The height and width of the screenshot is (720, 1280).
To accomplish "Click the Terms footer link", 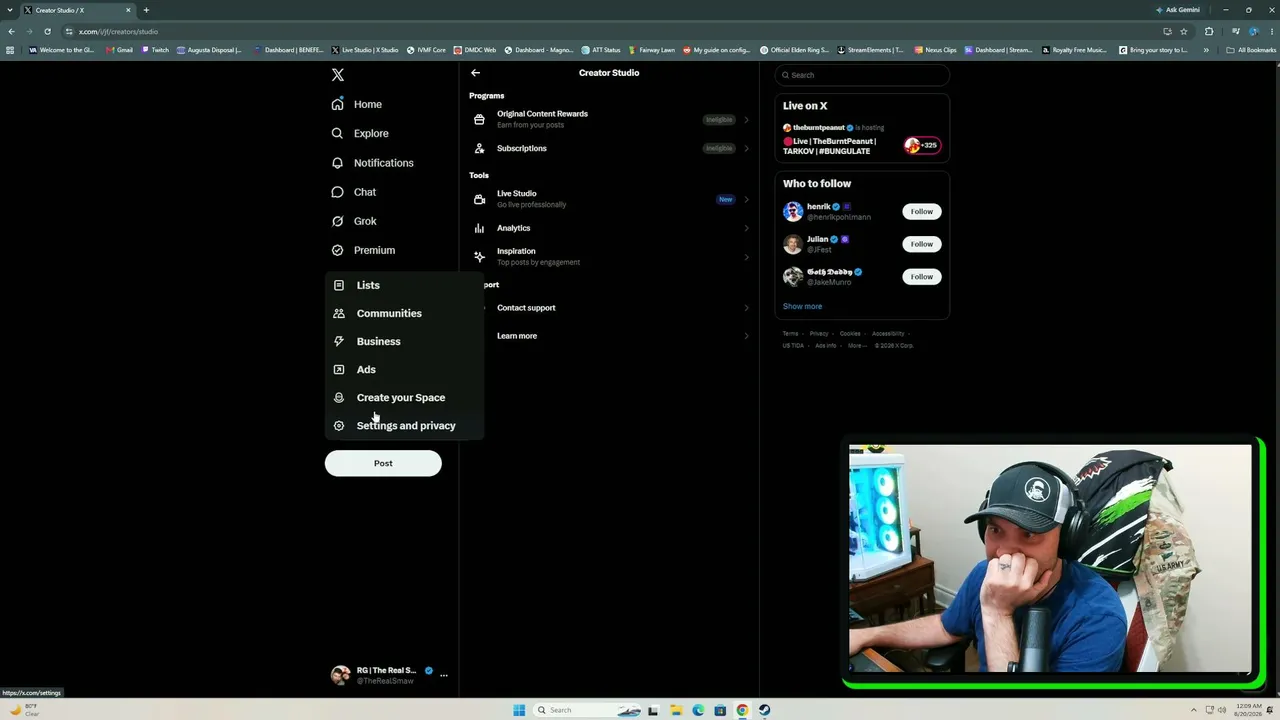I will pos(790,333).
